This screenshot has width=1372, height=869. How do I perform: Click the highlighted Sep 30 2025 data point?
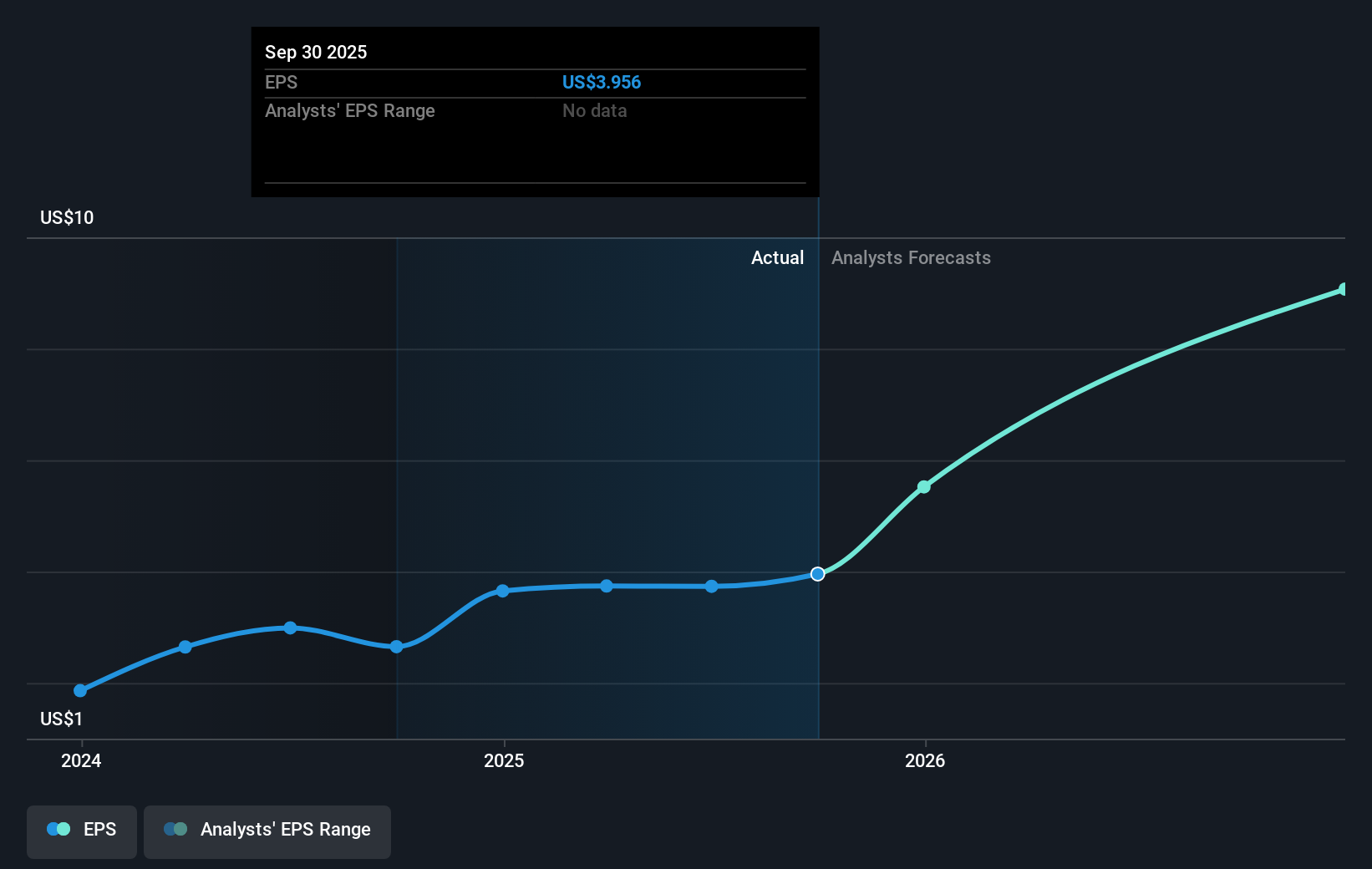click(x=818, y=573)
